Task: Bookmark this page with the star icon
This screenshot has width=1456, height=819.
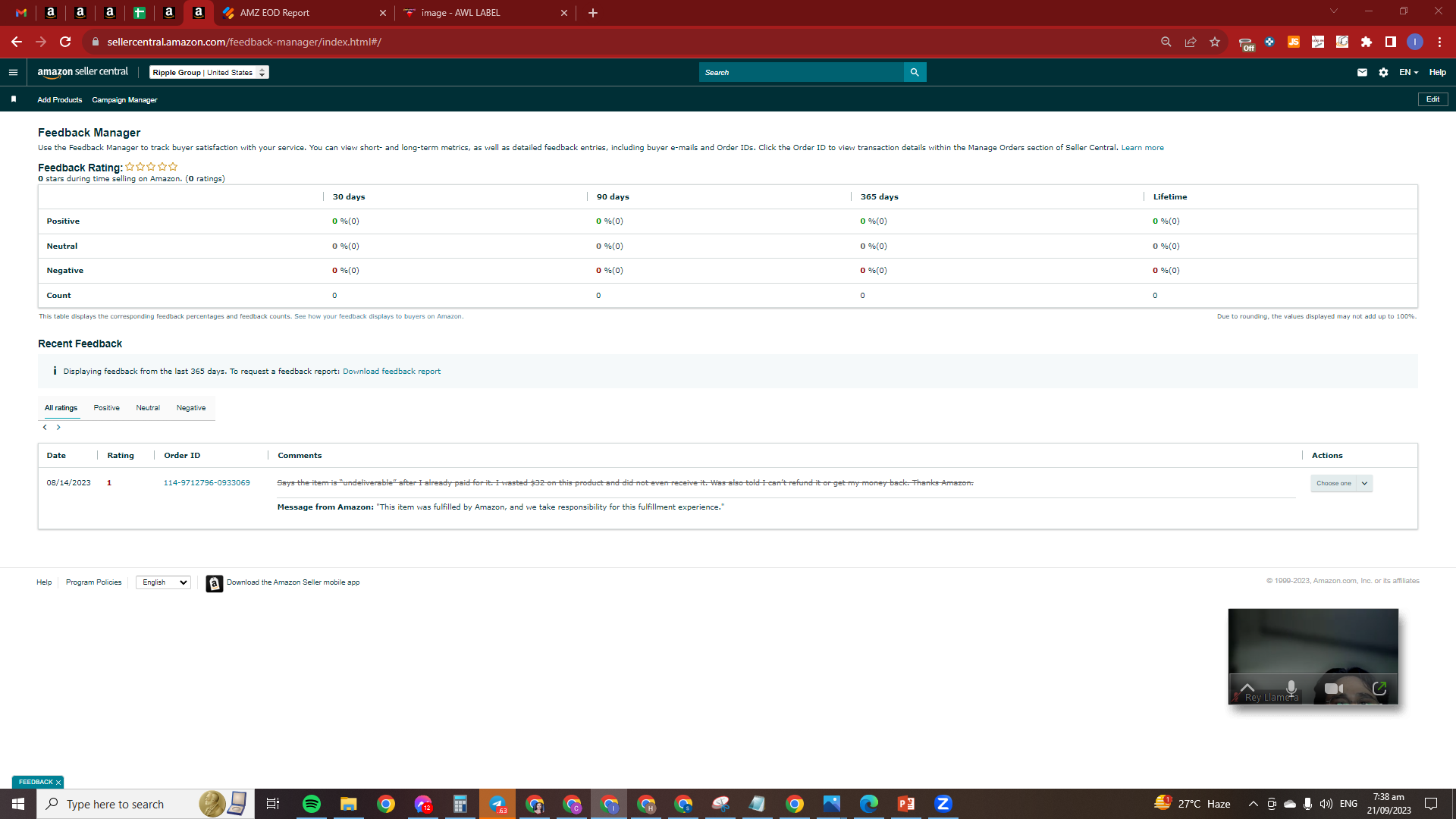Action: click(1215, 42)
